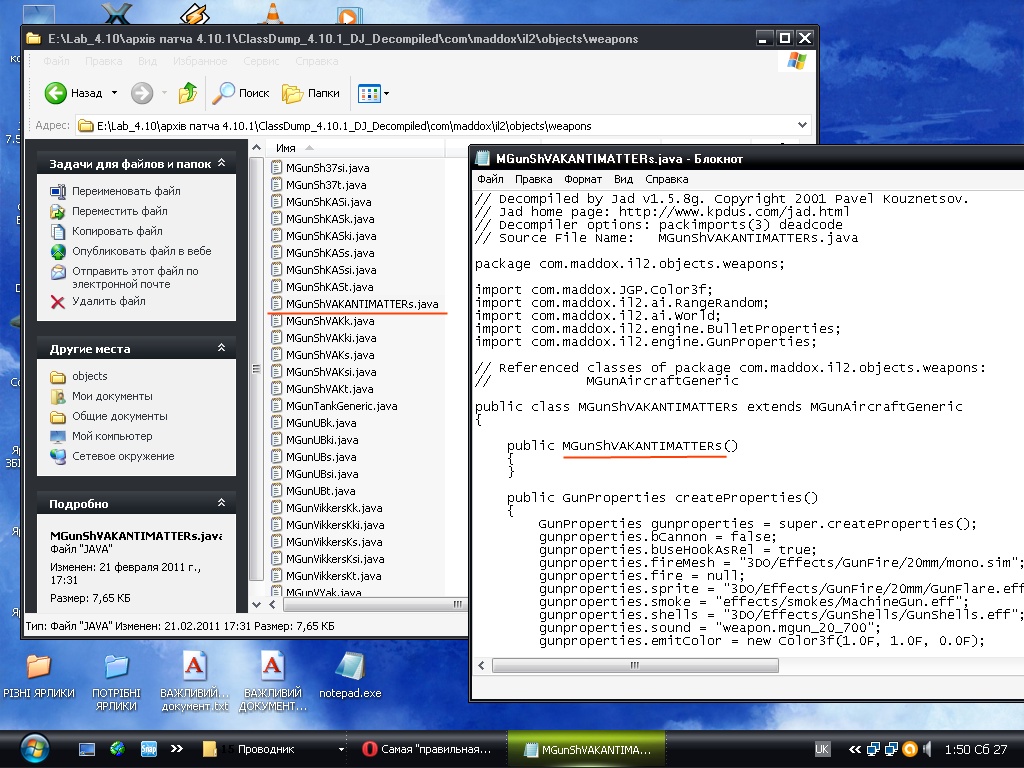Click the Start button orb
1024x768 pixels.
point(34,748)
